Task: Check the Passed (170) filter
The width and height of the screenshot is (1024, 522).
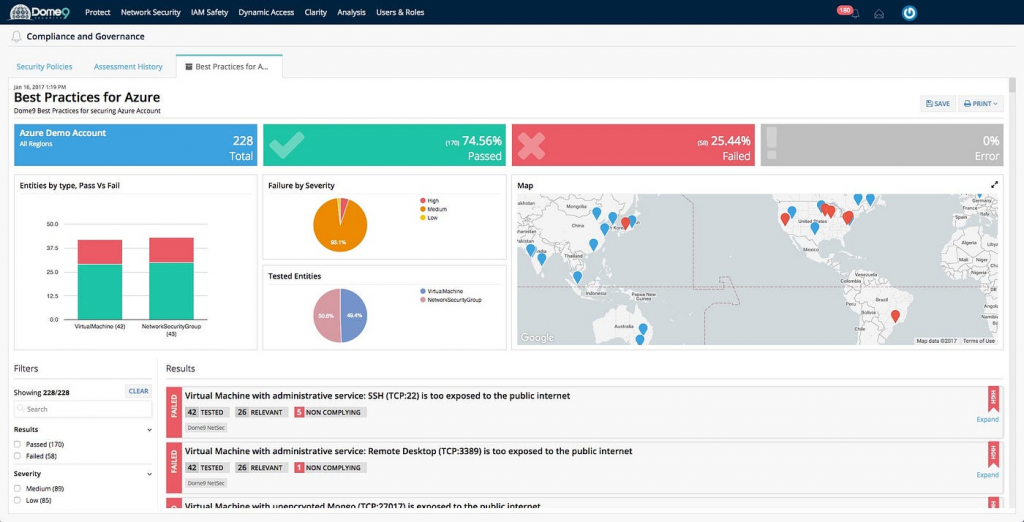Action: point(18,444)
